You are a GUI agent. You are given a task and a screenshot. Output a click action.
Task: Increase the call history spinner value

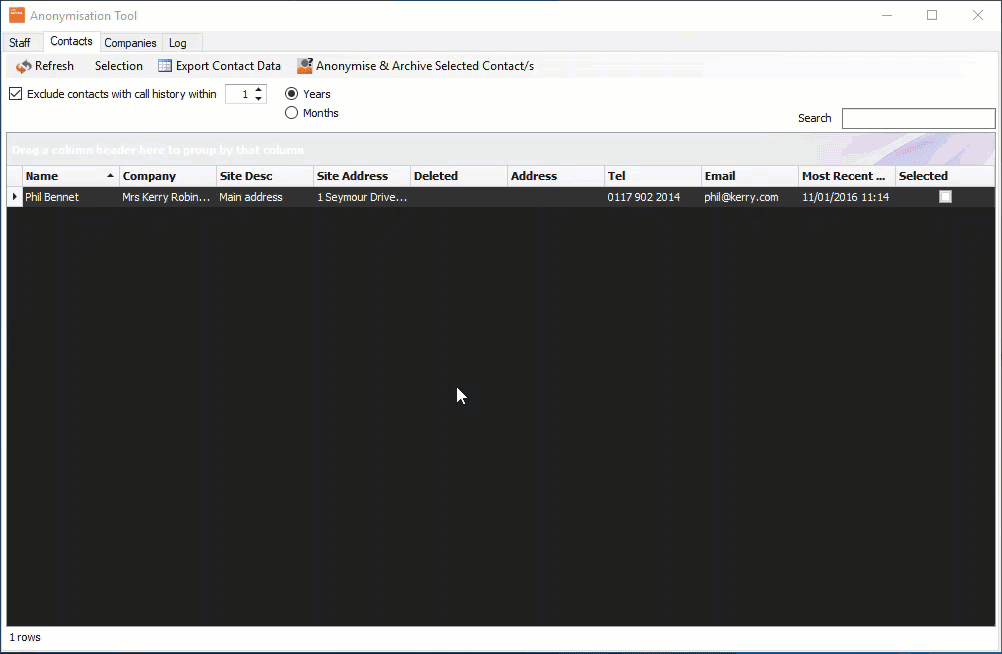(x=259, y=90)
